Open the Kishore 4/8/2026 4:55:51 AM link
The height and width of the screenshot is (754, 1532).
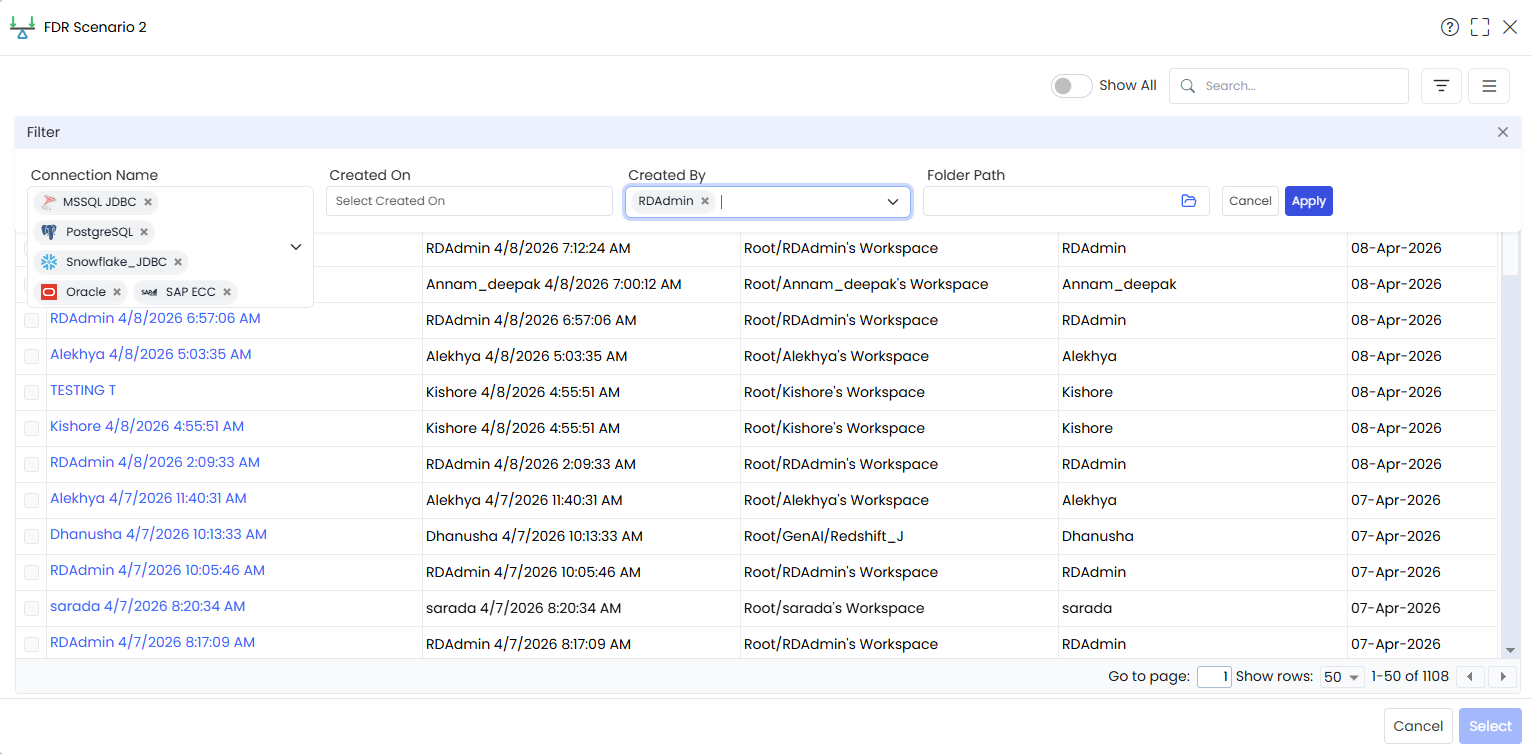click(x=147, y=426)
